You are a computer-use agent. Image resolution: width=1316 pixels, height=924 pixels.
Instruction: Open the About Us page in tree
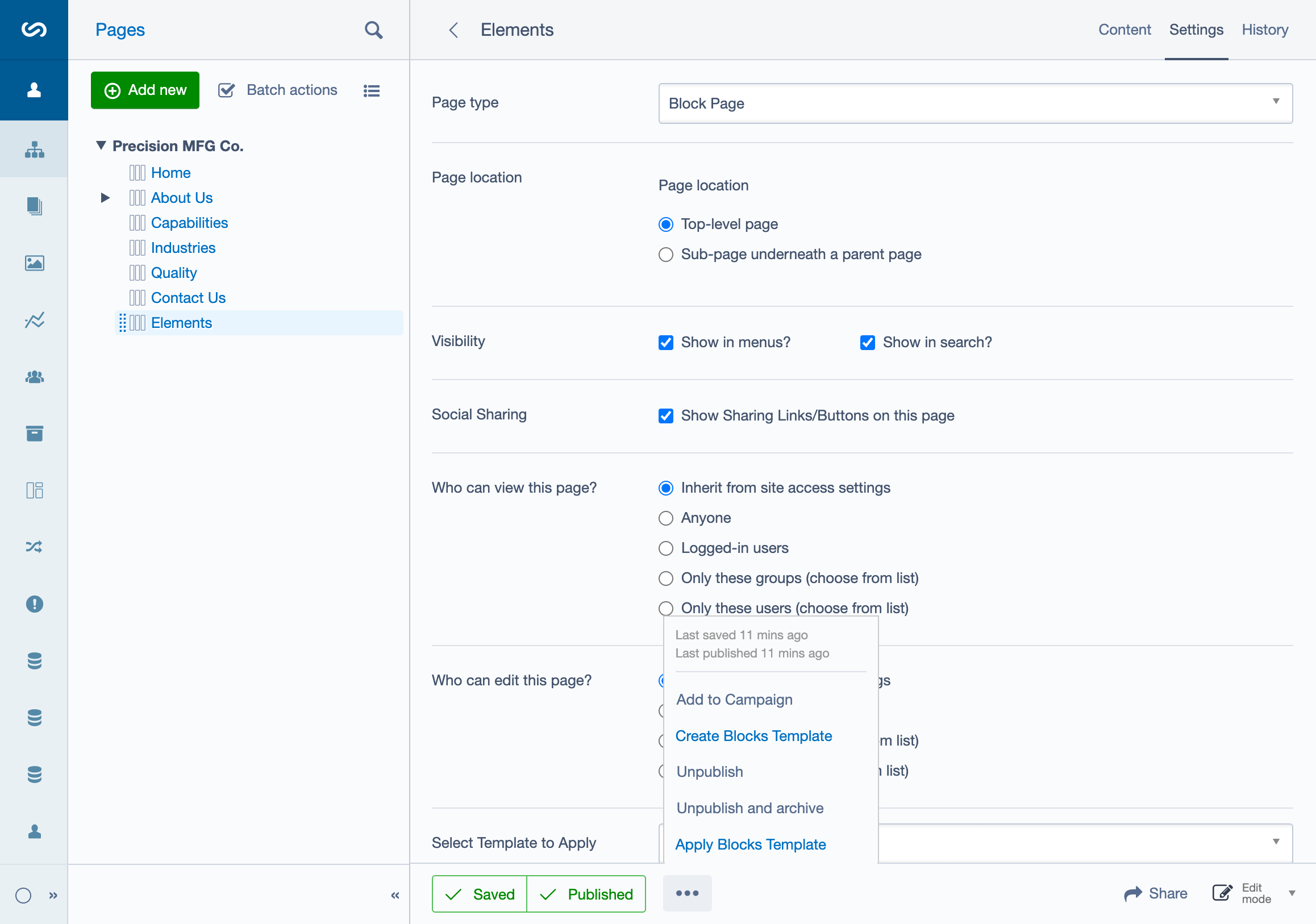tap(182, 198)
